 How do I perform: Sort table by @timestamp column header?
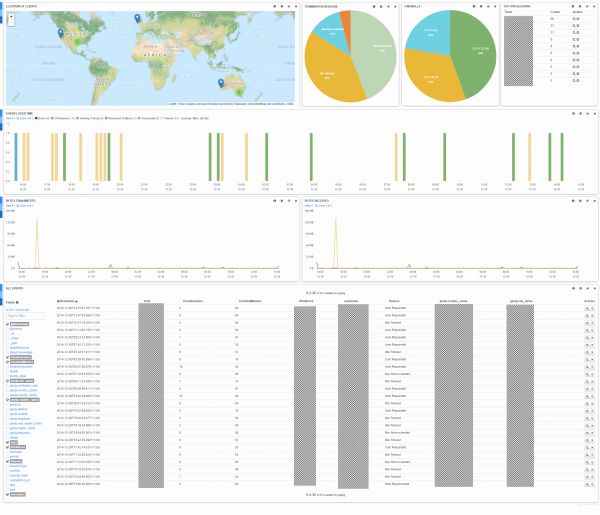(68, 301)
